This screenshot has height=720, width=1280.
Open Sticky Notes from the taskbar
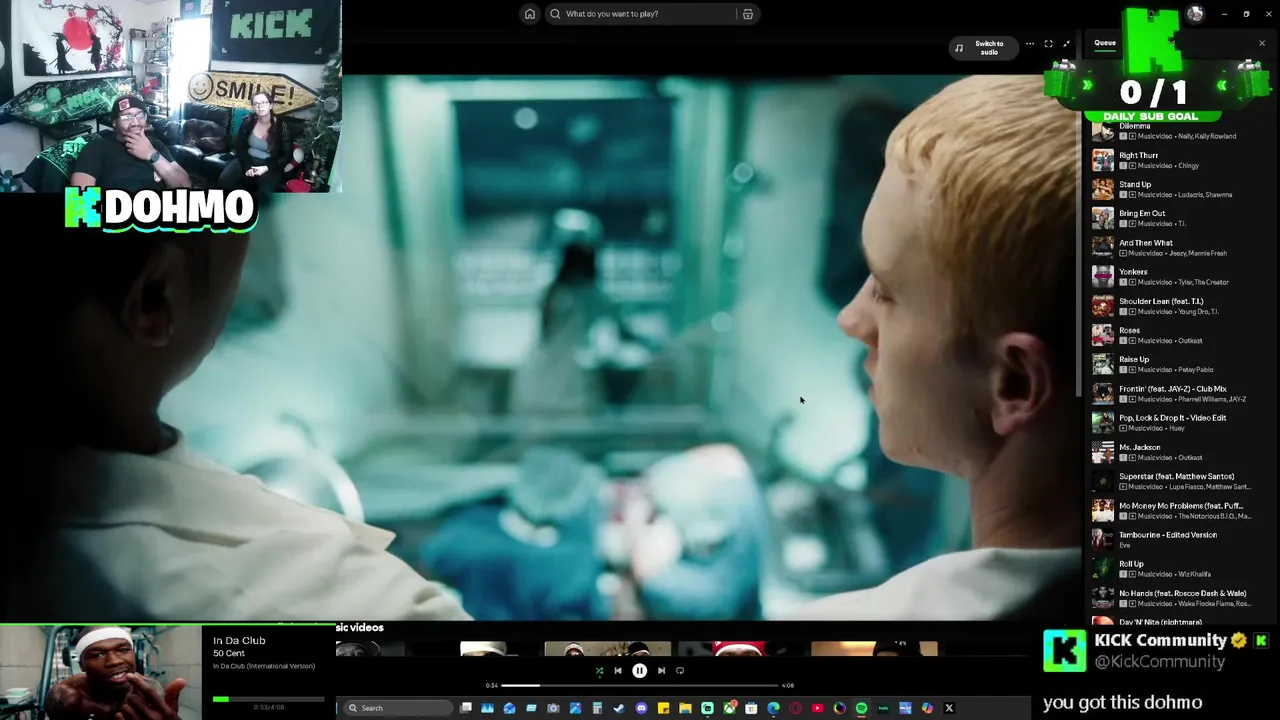(663, 708)
